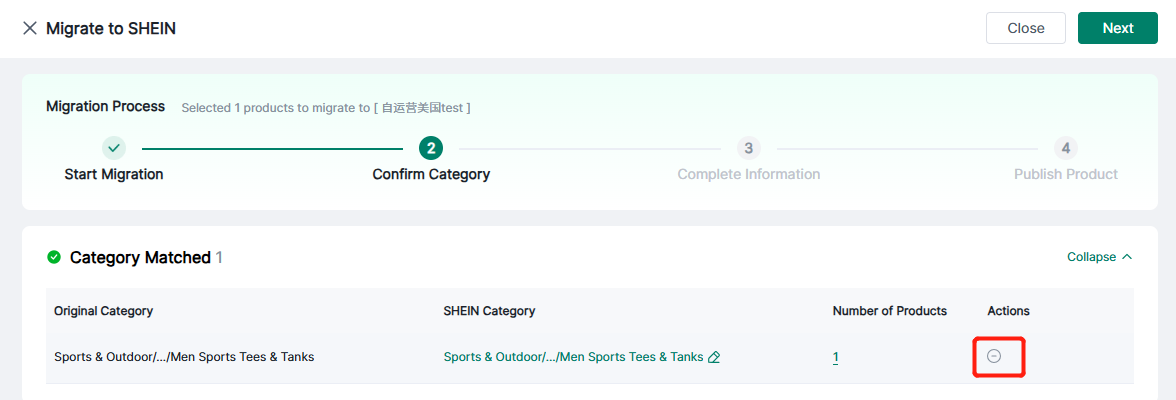Click the X icon beside Migrate to SHEIN

[x=30, y=29]
